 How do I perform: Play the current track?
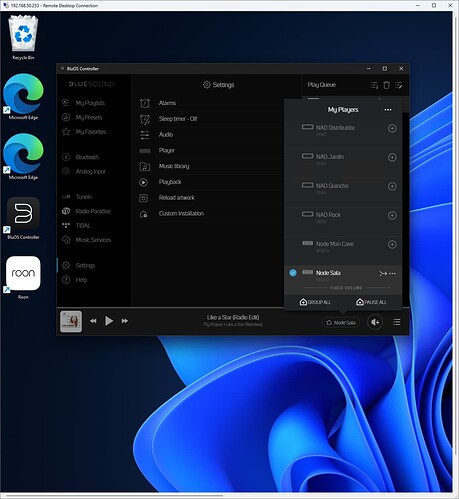coord(109,321)
